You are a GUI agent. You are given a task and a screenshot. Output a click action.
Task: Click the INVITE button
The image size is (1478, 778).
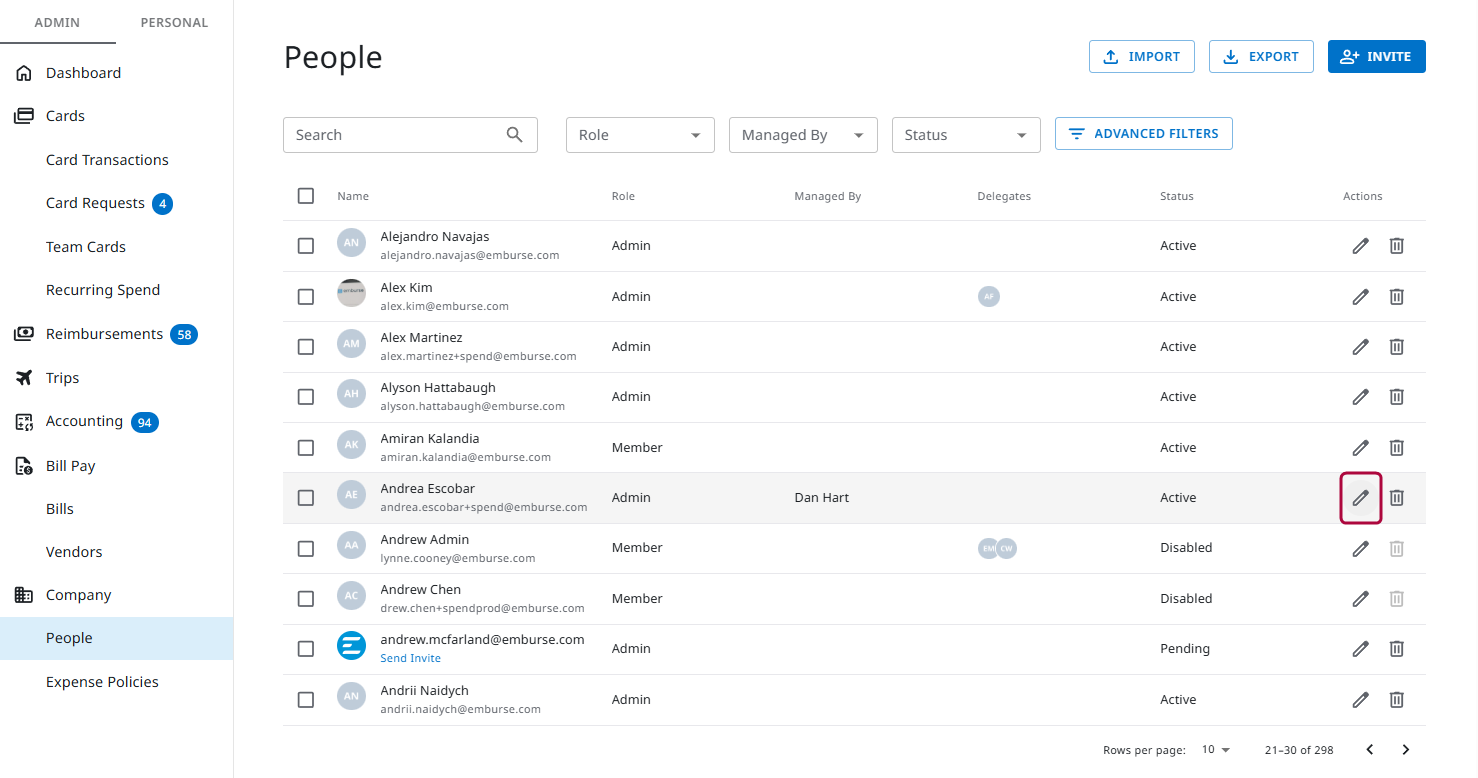pyautogui.click(x=1377, y=56)
